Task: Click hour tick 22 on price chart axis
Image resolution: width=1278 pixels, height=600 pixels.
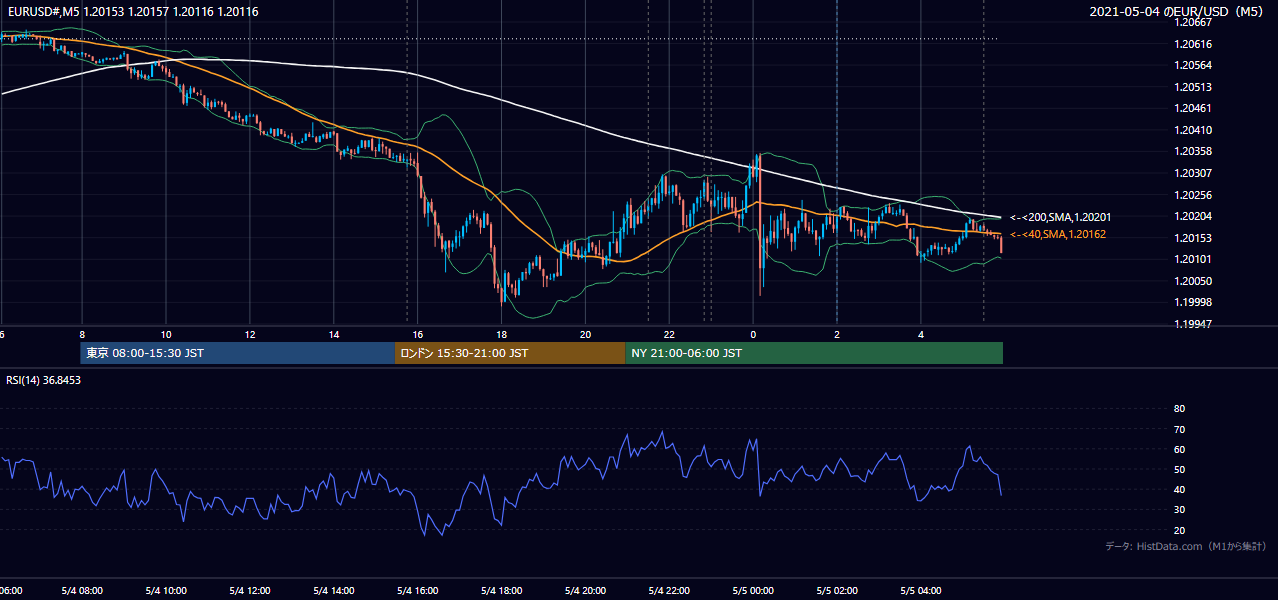Action: (x=669, y=334)
